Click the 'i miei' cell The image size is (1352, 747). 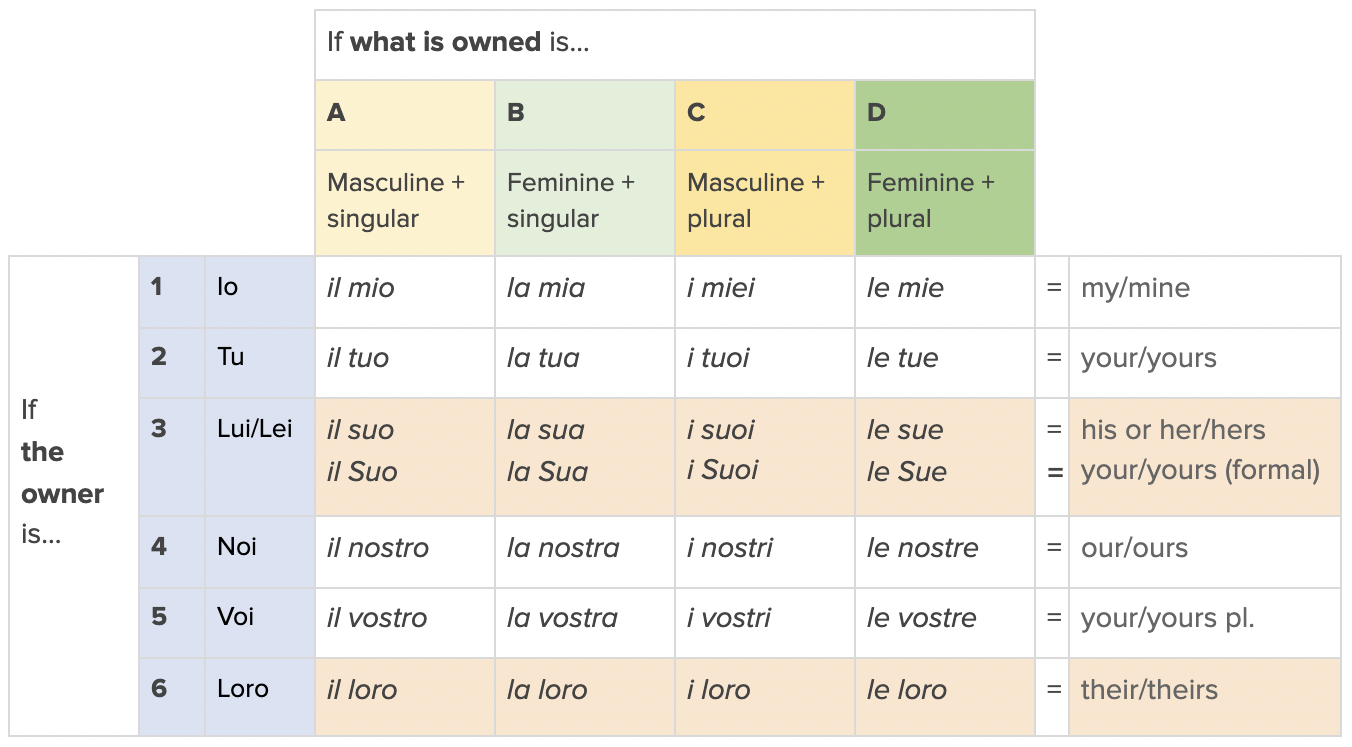[721, 289]
